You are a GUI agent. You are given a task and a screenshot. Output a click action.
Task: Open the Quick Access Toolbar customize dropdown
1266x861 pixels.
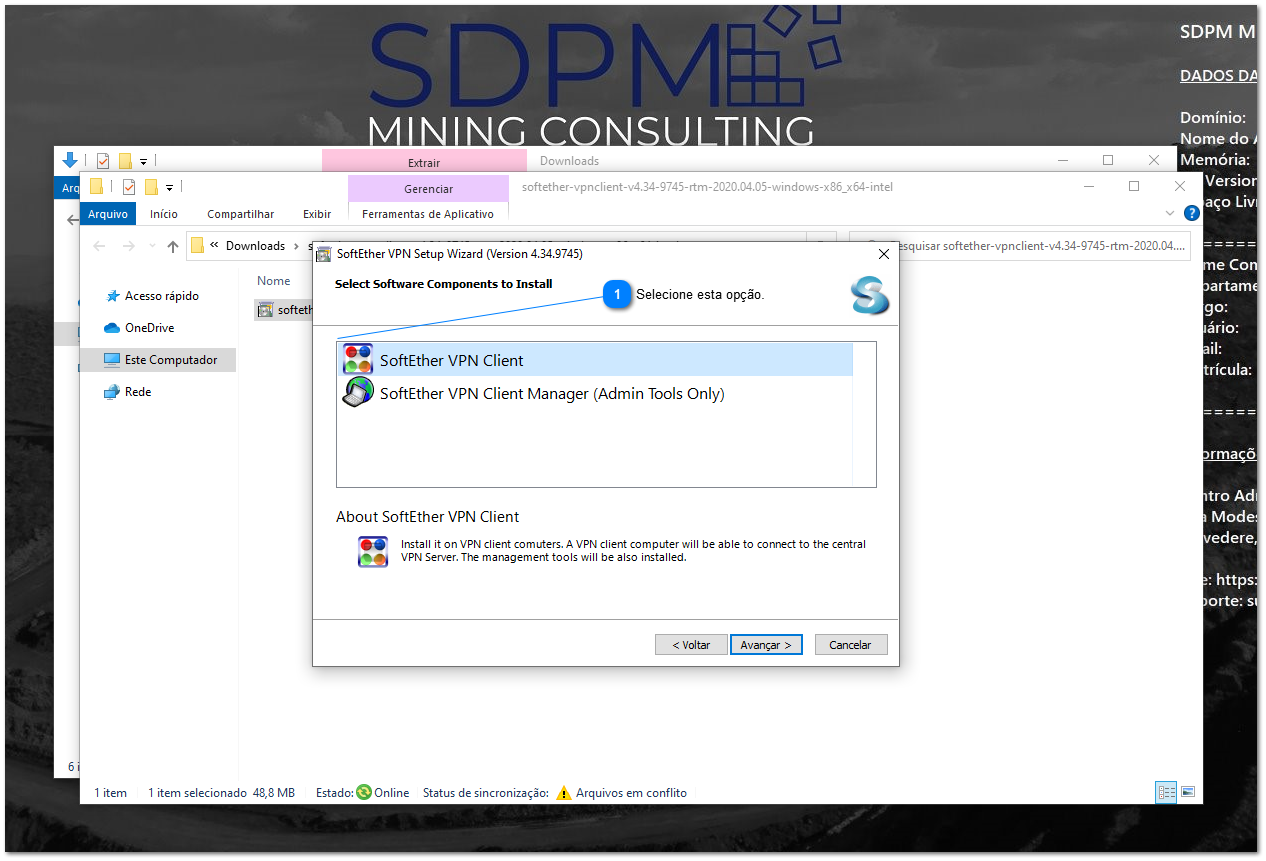pos(170,187)
